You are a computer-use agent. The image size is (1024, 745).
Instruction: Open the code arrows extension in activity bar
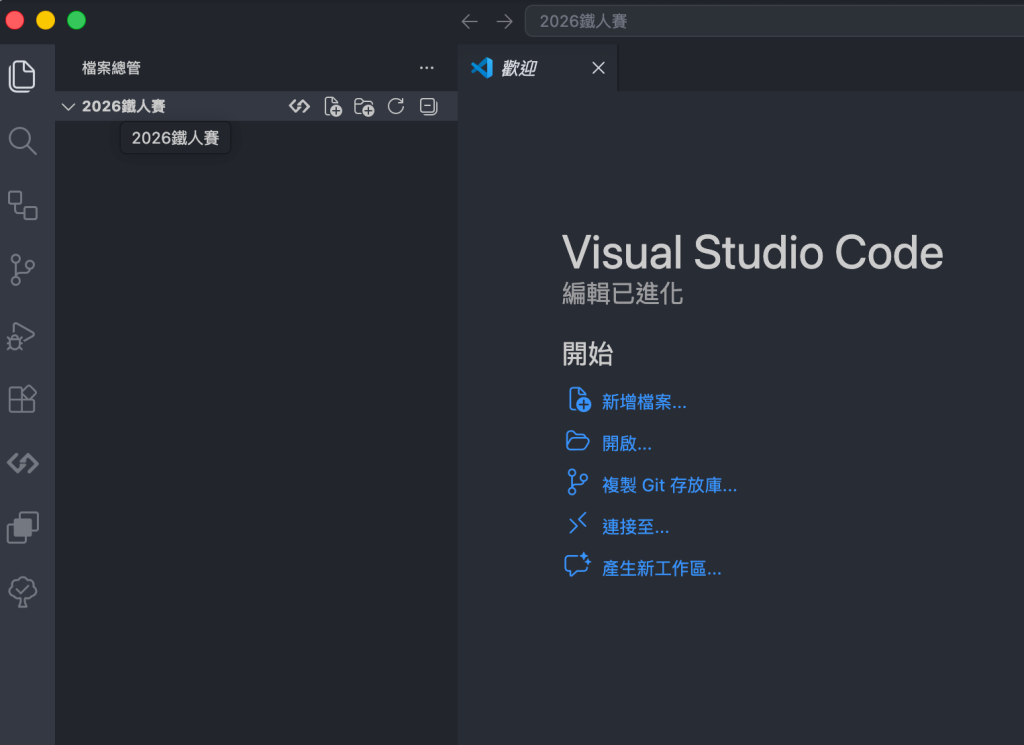point(23,463)
